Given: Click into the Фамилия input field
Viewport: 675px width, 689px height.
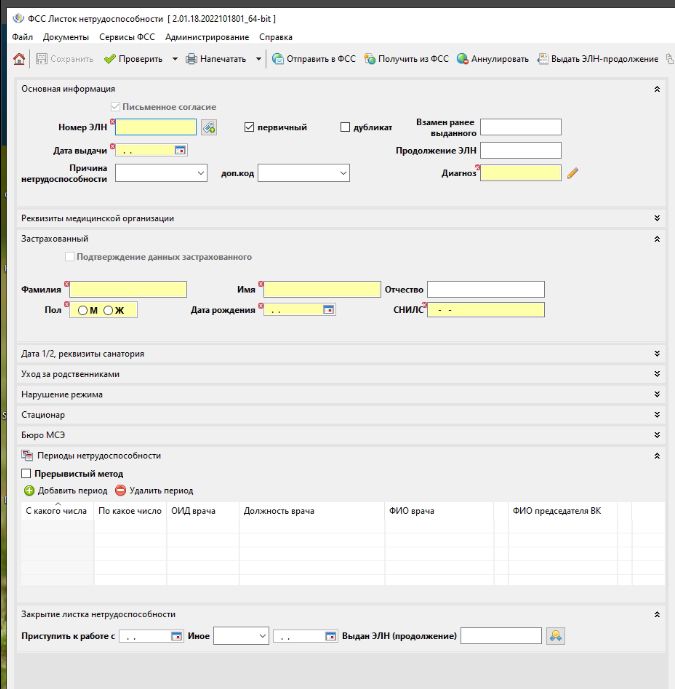Looking at the screenshot, I should [x=127, y=289].
